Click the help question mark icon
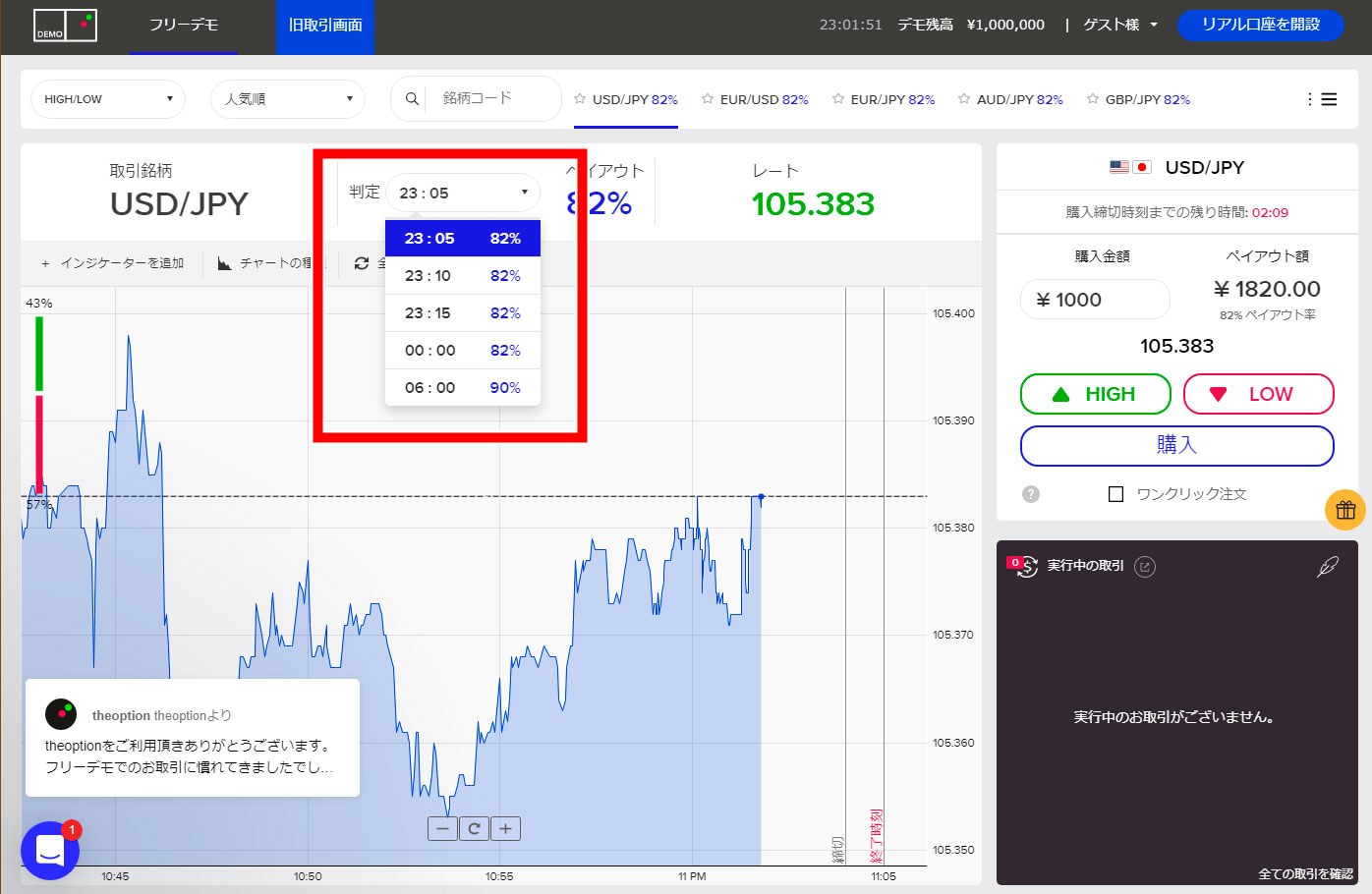This screenshot has height=894, width=1372. tap(1031, 494)
